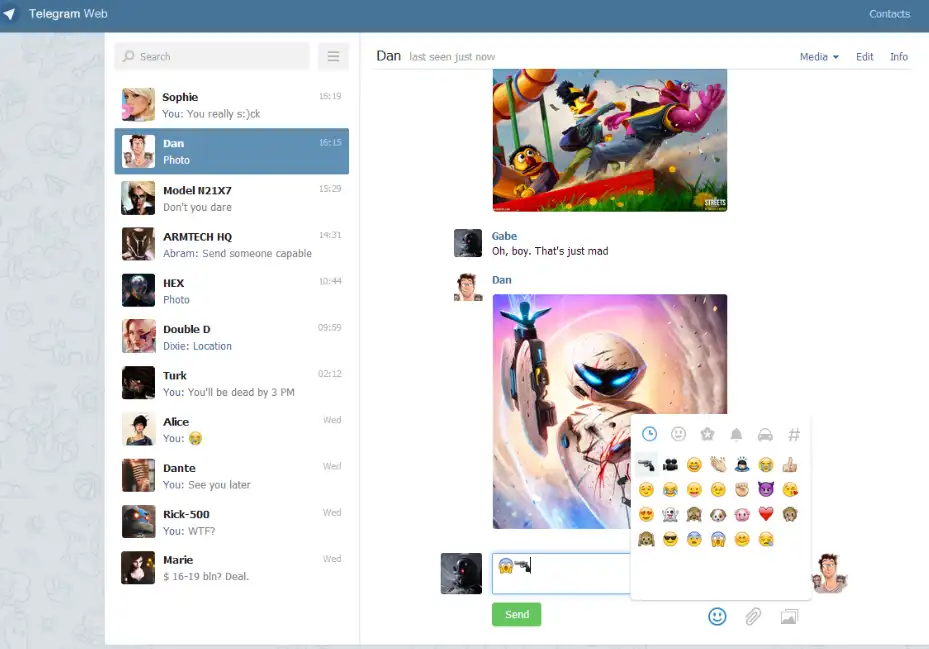Insert the movie camera emoji
This screenshot has height=649, width=929.
670,465
